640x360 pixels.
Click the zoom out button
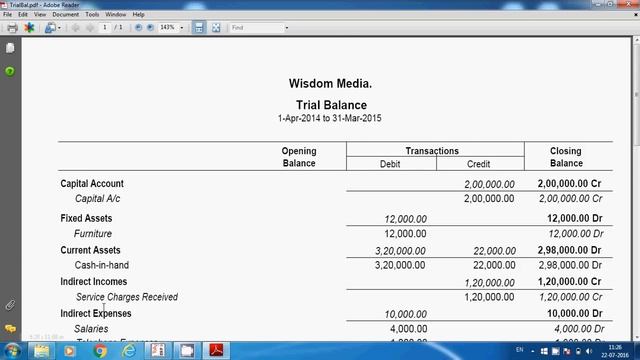click(138, 27)
